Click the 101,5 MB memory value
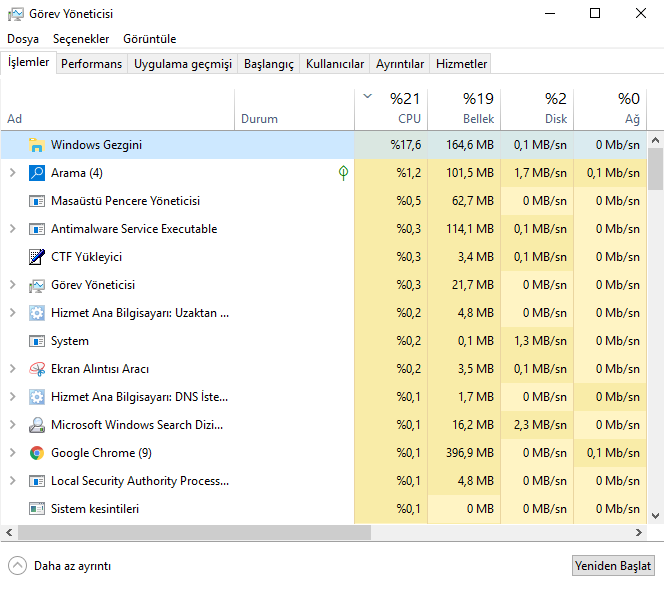The width and height of the screenshot is (664, 589). [470, 173]
